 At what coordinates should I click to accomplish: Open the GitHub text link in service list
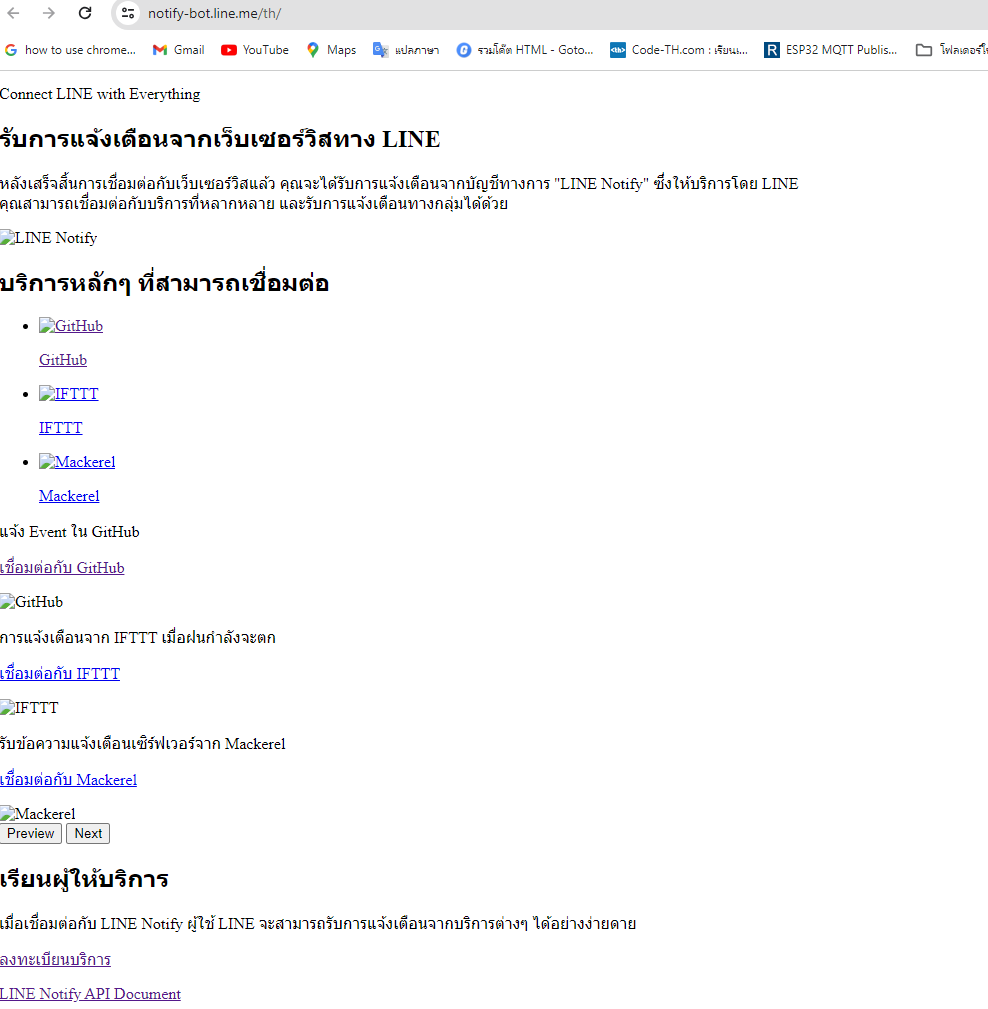click(63, 360)
